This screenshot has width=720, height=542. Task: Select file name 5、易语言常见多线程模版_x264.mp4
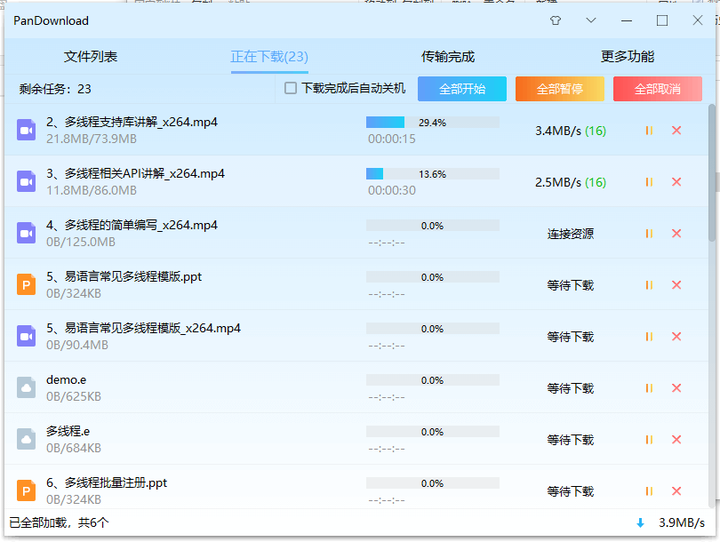(143, 328)
